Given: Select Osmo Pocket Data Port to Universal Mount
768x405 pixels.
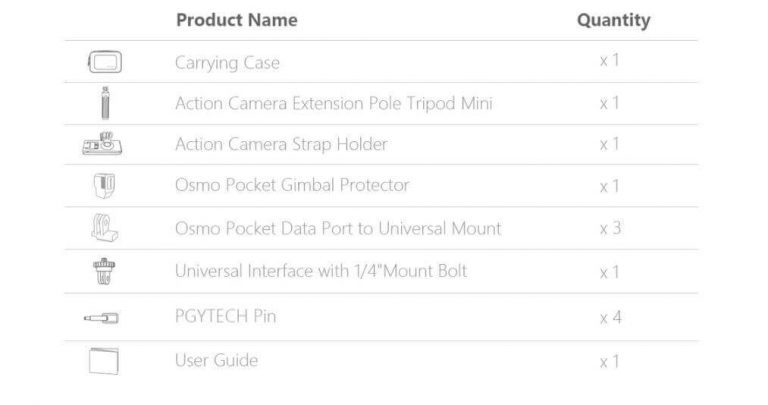Looking at the screenshot, I should [338, 229].
